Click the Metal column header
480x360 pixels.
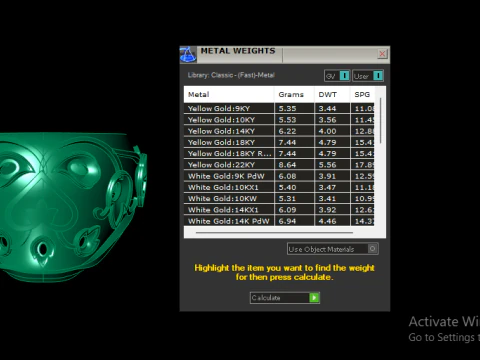[229, 95]
